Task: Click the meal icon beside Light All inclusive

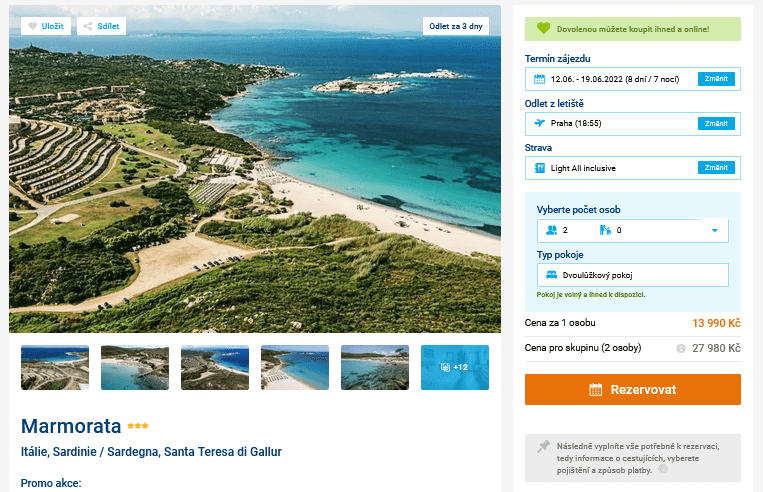Action: [x=539, y=167]
